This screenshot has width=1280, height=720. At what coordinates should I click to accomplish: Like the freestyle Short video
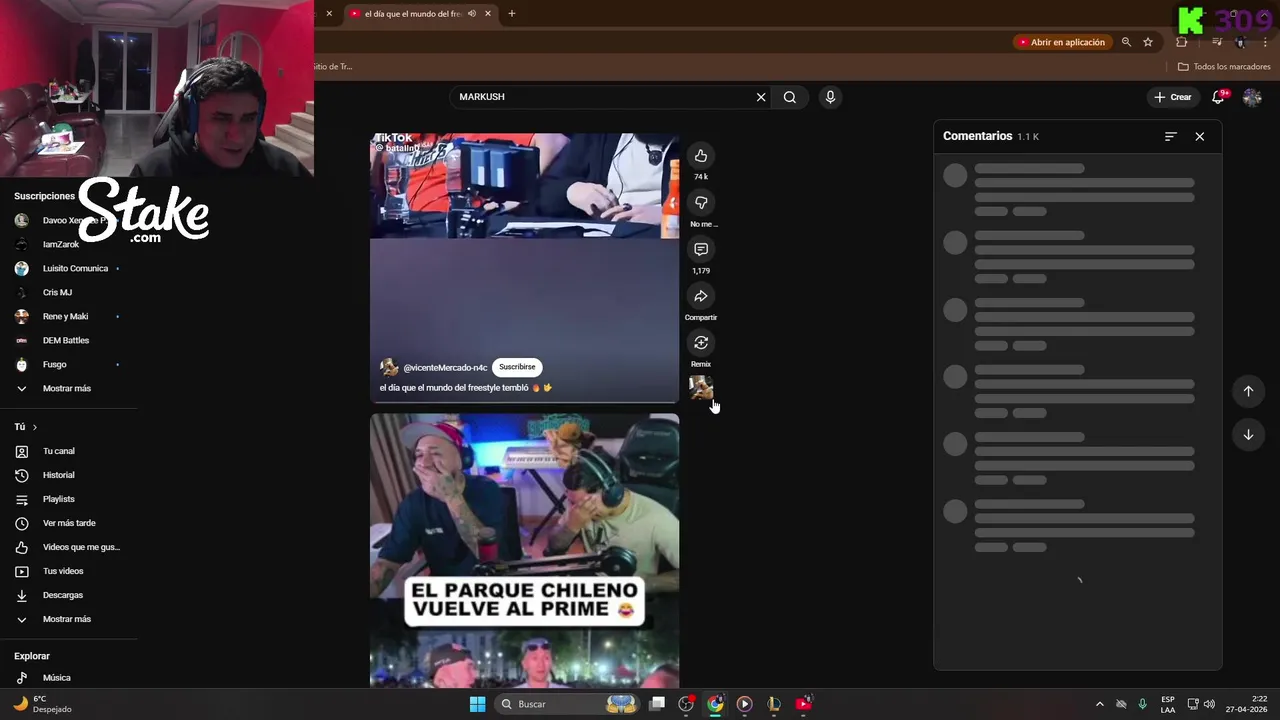coord(701,156)
